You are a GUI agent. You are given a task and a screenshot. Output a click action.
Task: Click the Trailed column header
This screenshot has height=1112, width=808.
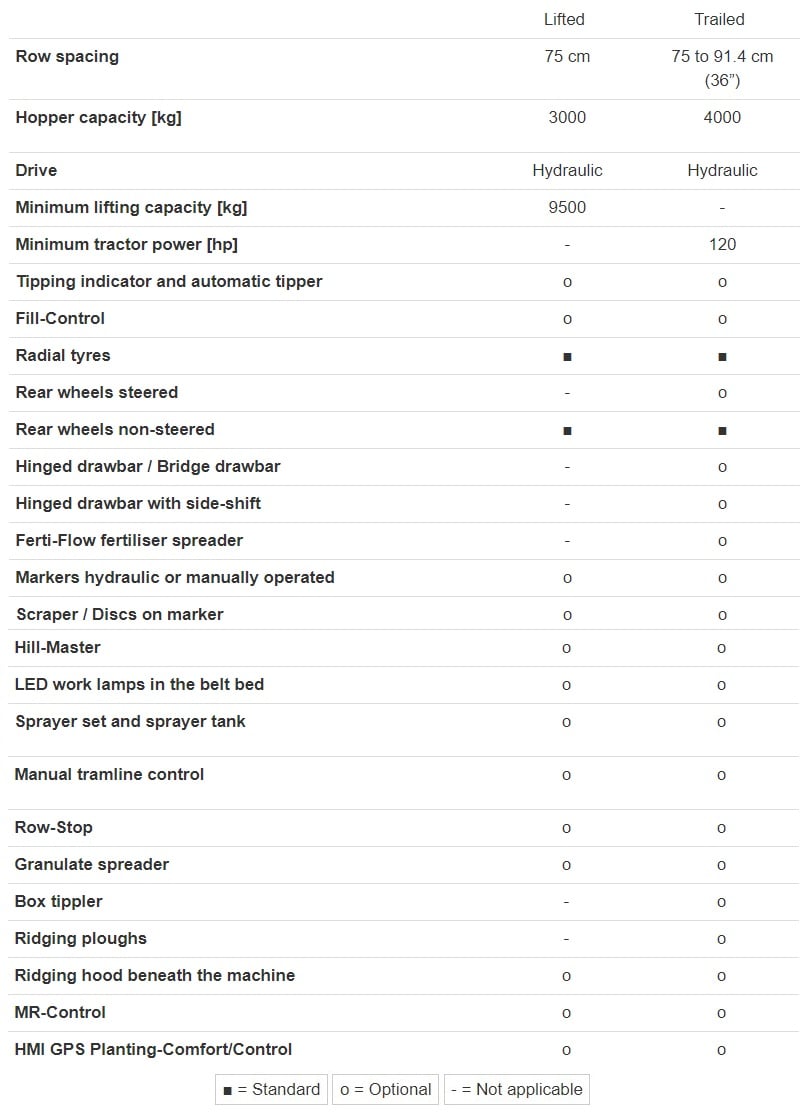(719, 19)
